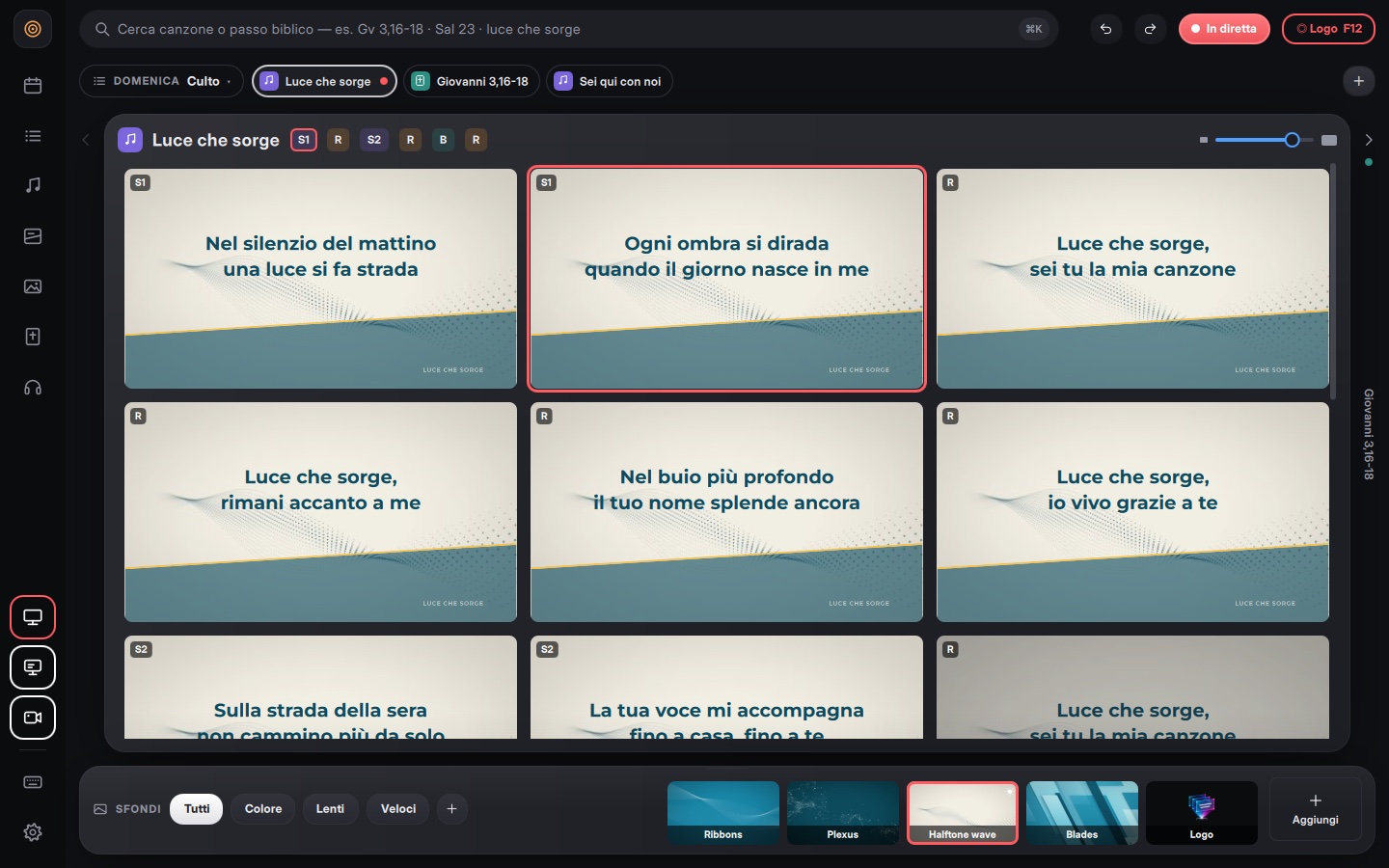Image resolution: width=1389 pixels, height=868 pixels.
Task: Filter backgrounds by Veloci
Action: (x=398, y=809)
